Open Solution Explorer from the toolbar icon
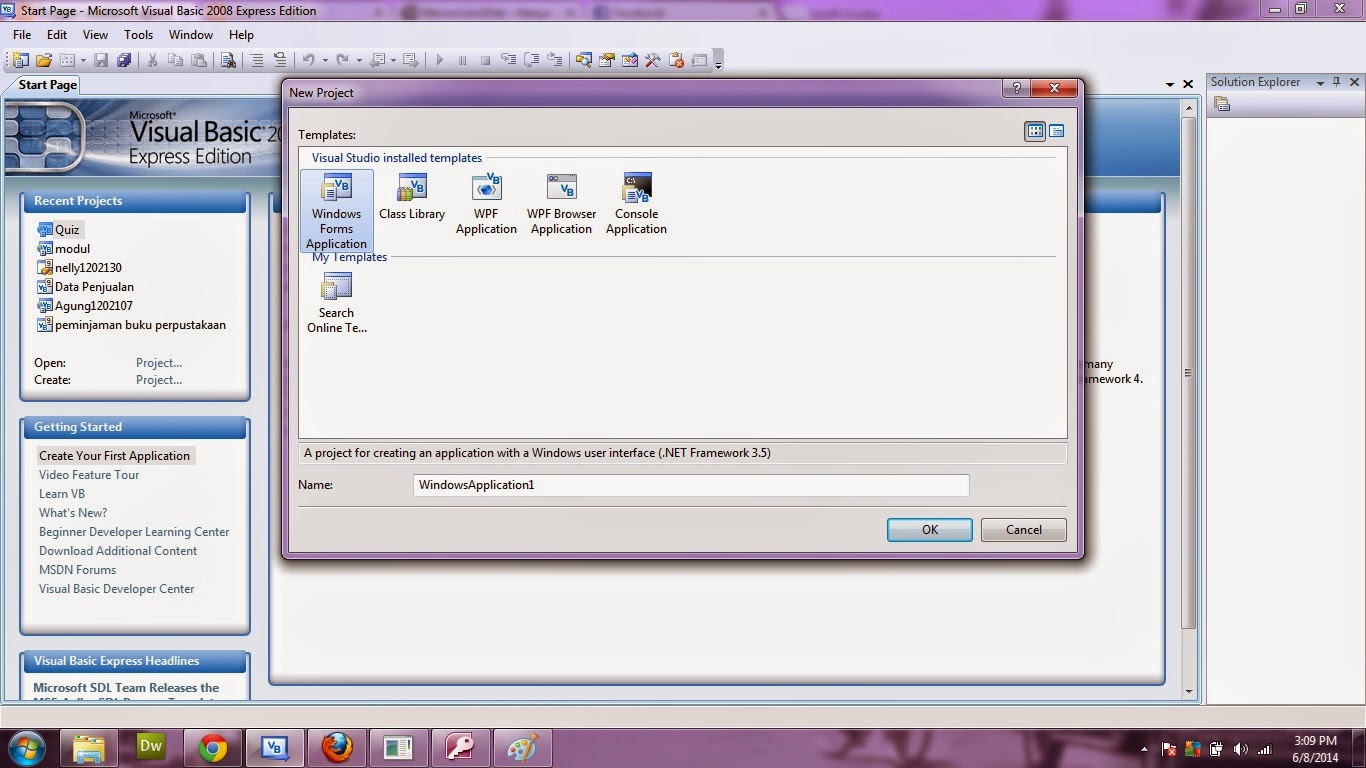The width and height of the screenshot is (1366, 768). tap(583, 60)
